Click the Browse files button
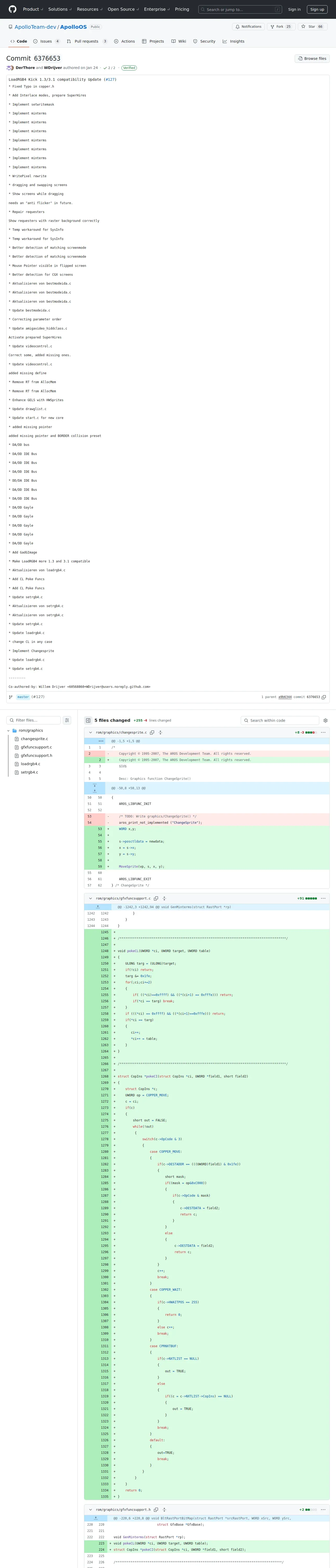 tap(312, 59)
